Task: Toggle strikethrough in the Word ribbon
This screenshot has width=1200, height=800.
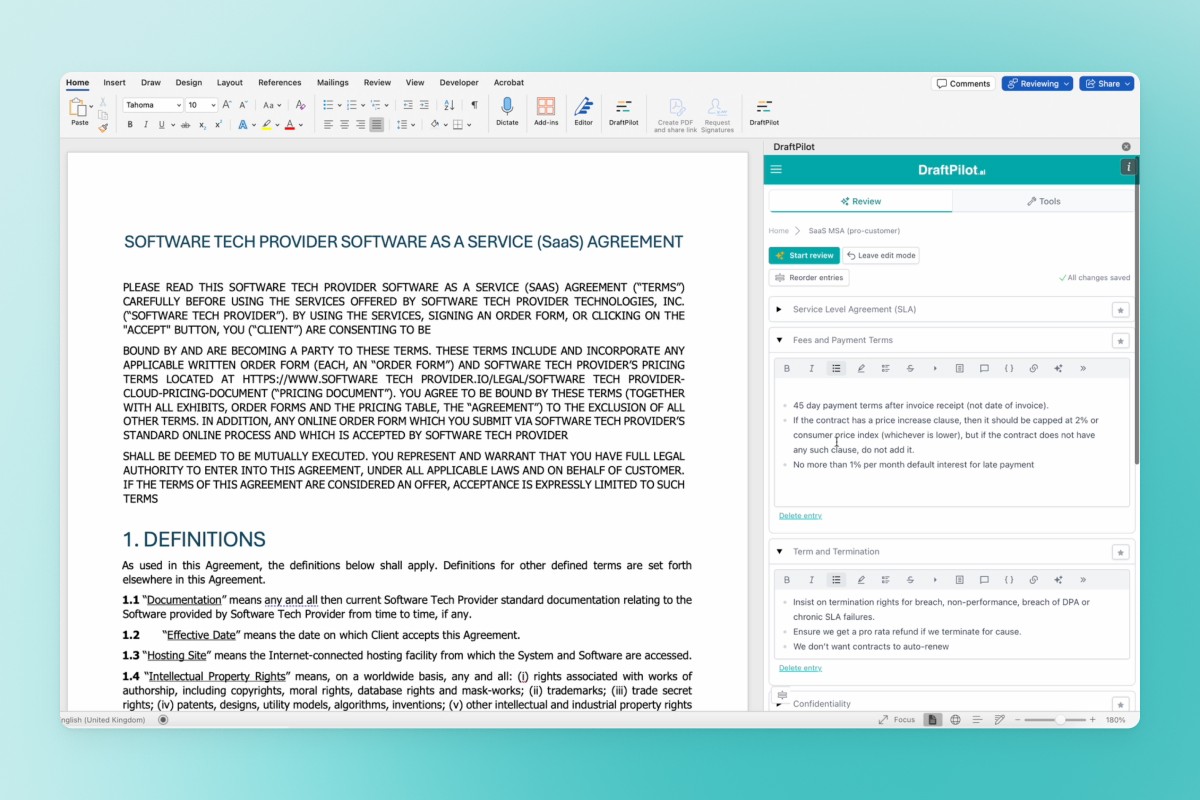Action: click(185, 125)
